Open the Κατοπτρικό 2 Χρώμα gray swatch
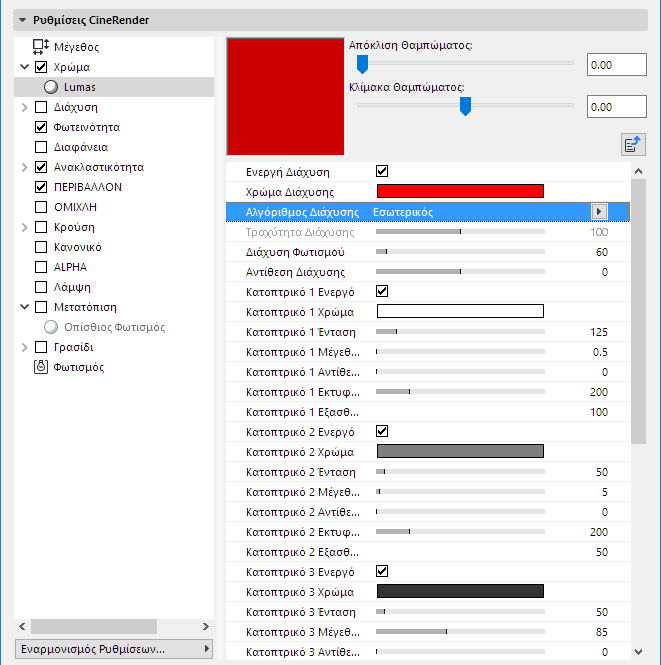This screenshot has height=665, width=661. [x=460, y=451]
